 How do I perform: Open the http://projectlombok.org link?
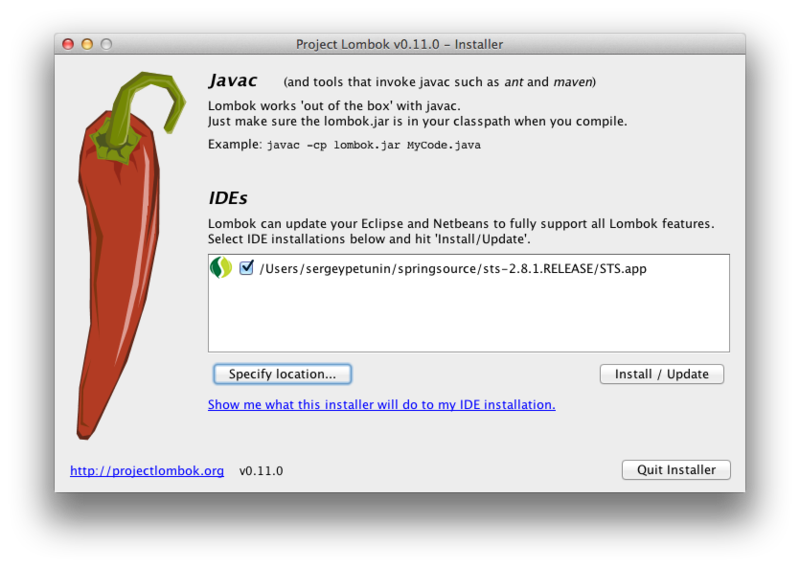pos(147,471)
